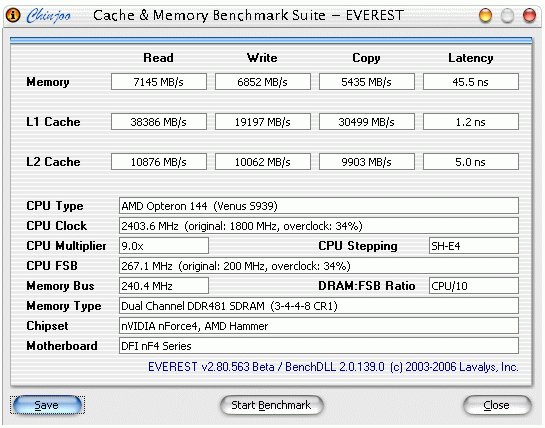Screen dimensions: 545x428
Task: Click the L2 Cache row label
Action: pos(53,162)
